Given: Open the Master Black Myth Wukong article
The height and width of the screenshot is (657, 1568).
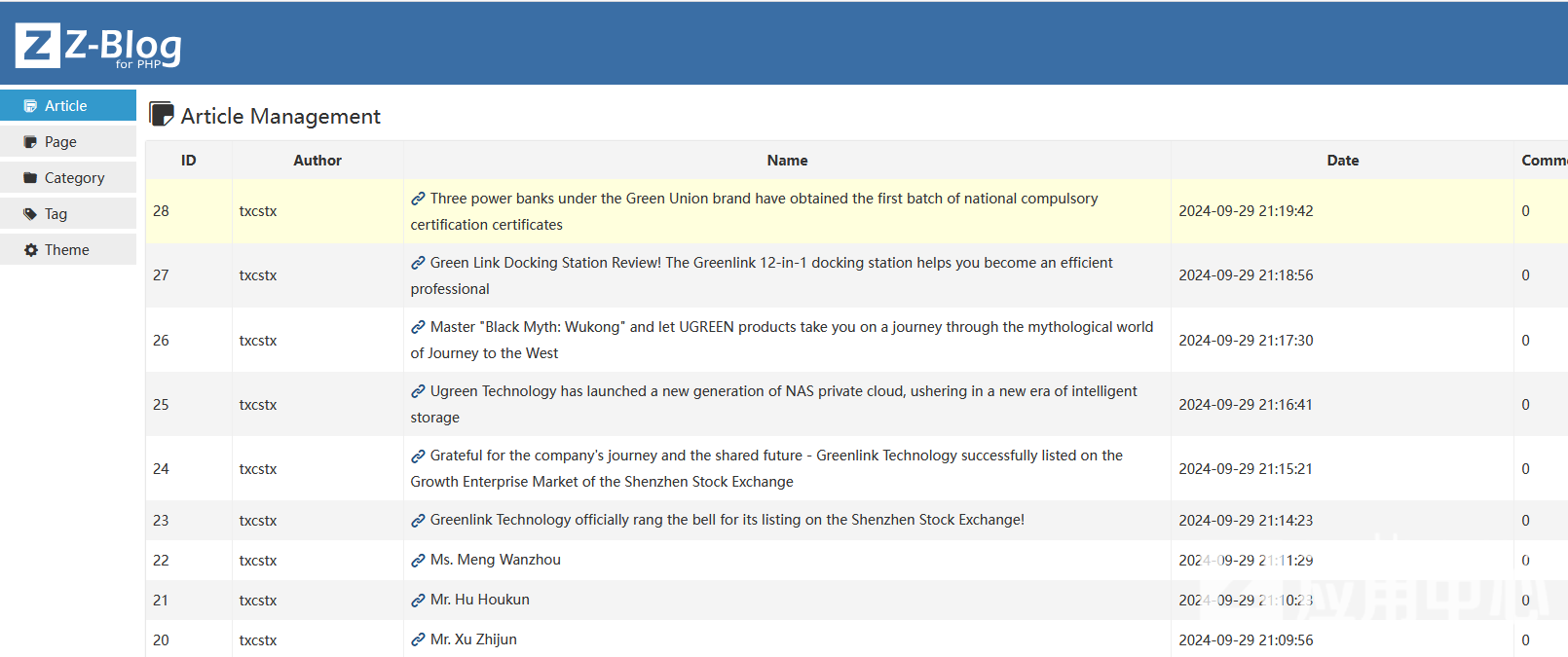Looking at the screenshot, I should coord(782,340).
